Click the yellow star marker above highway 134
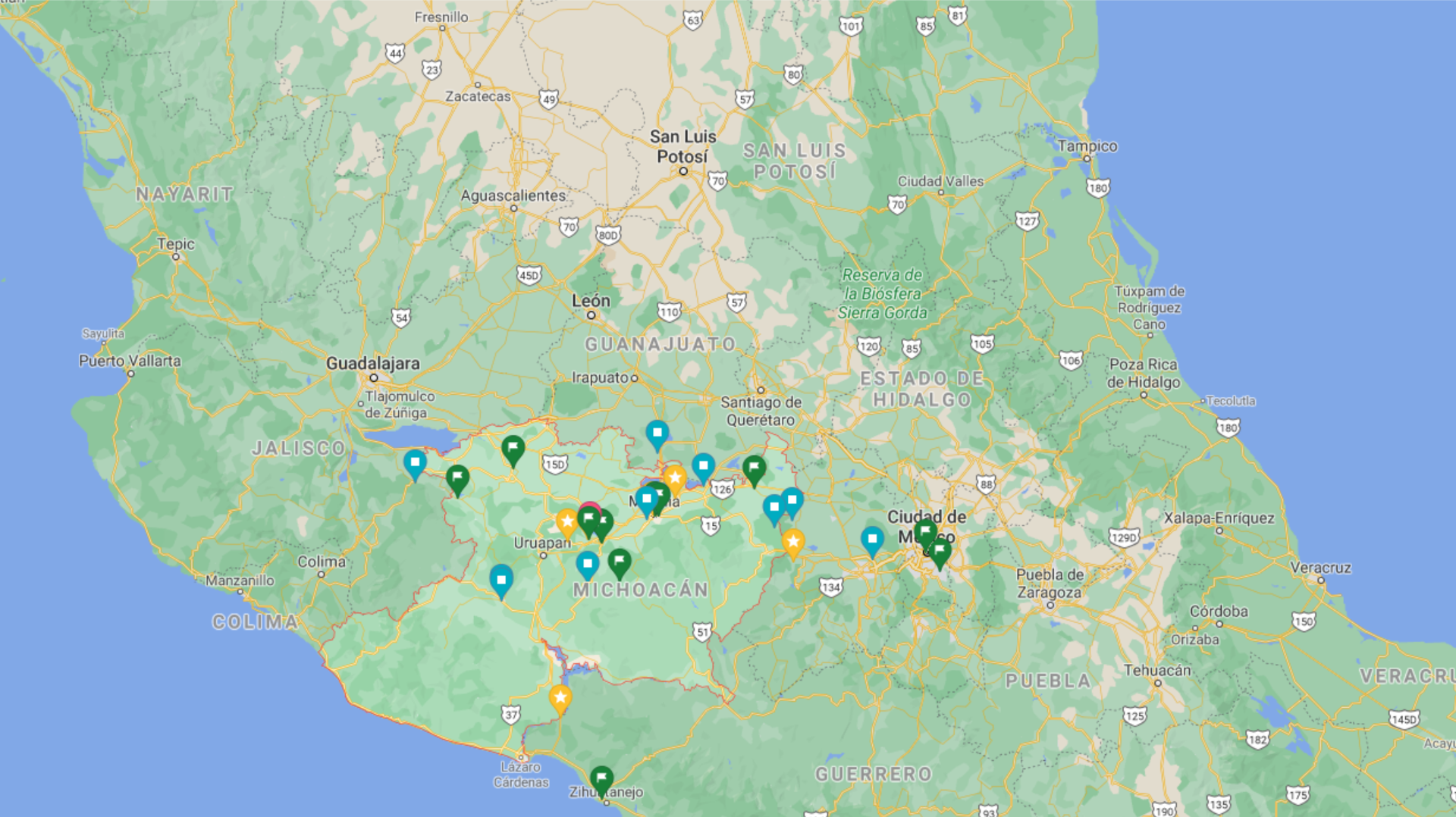1456x817 pixels. [x=792, y=542]
